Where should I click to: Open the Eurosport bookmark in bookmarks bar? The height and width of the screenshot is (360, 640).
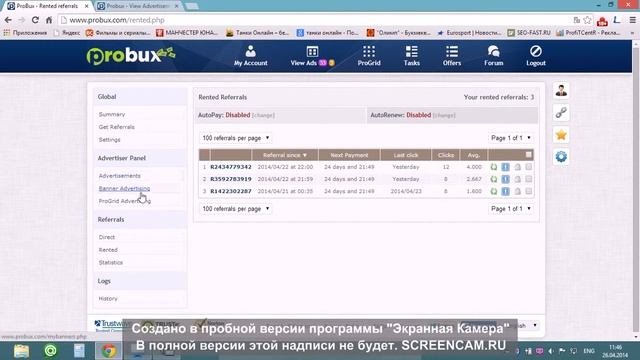click(x=469, y=33)
